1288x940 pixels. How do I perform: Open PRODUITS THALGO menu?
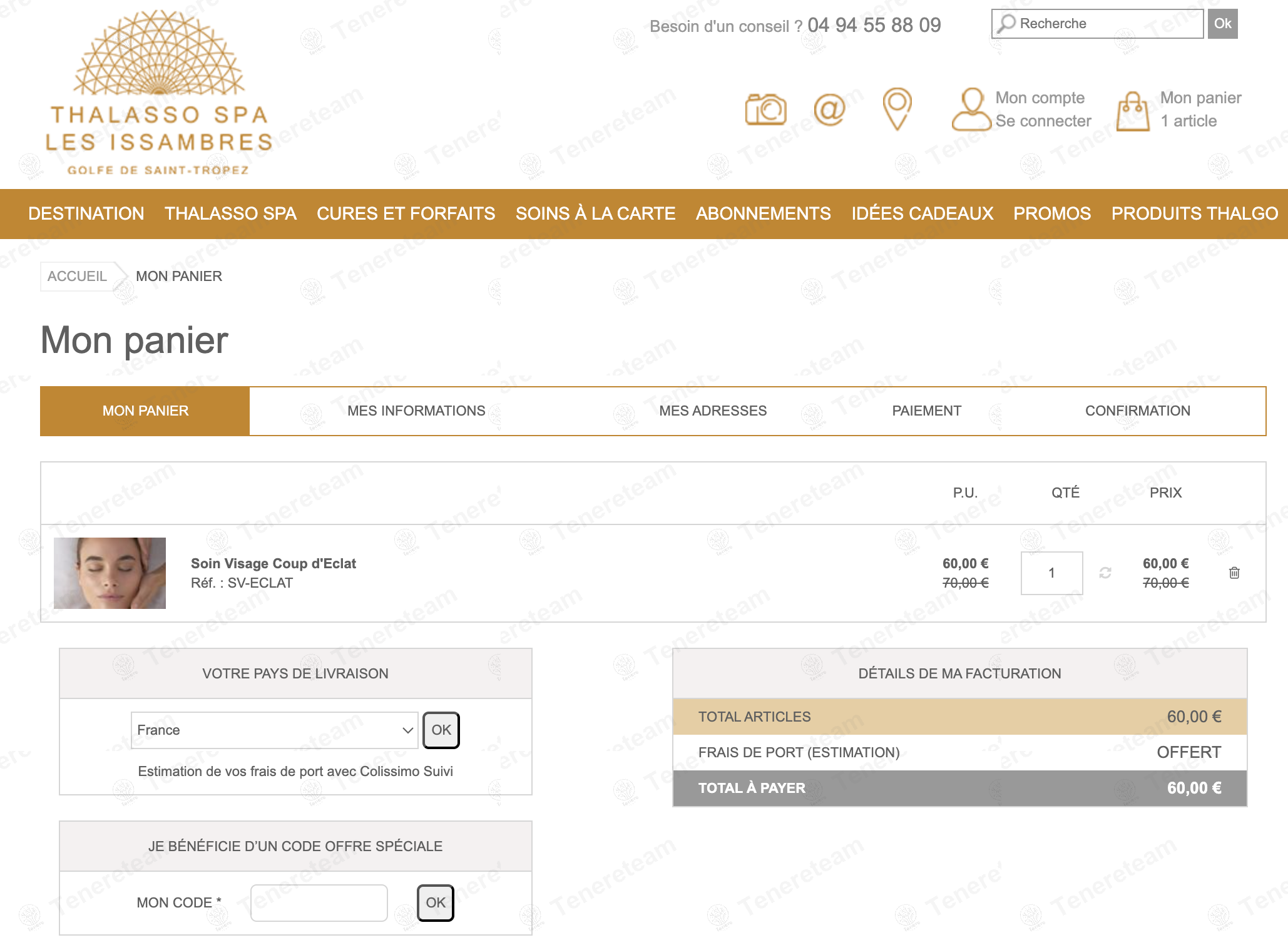pos(1194,213)
